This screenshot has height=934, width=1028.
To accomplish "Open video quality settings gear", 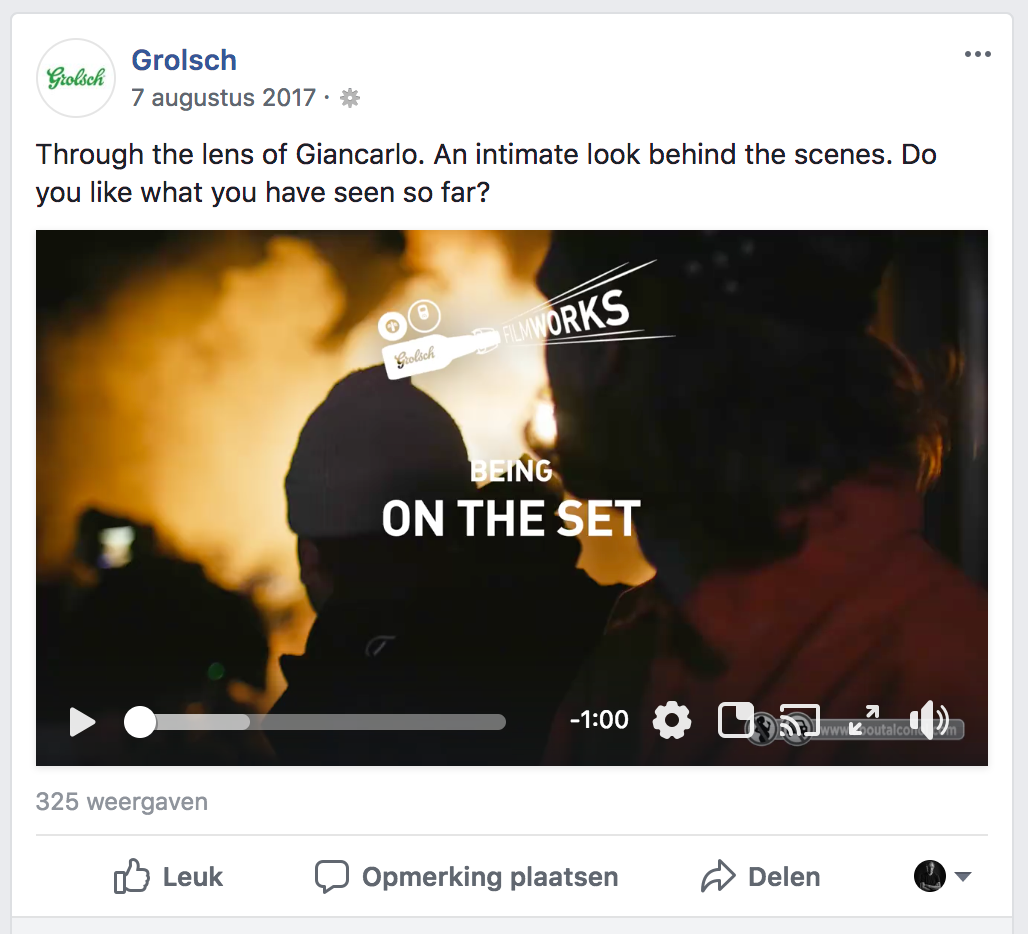I will click(672, 720).
